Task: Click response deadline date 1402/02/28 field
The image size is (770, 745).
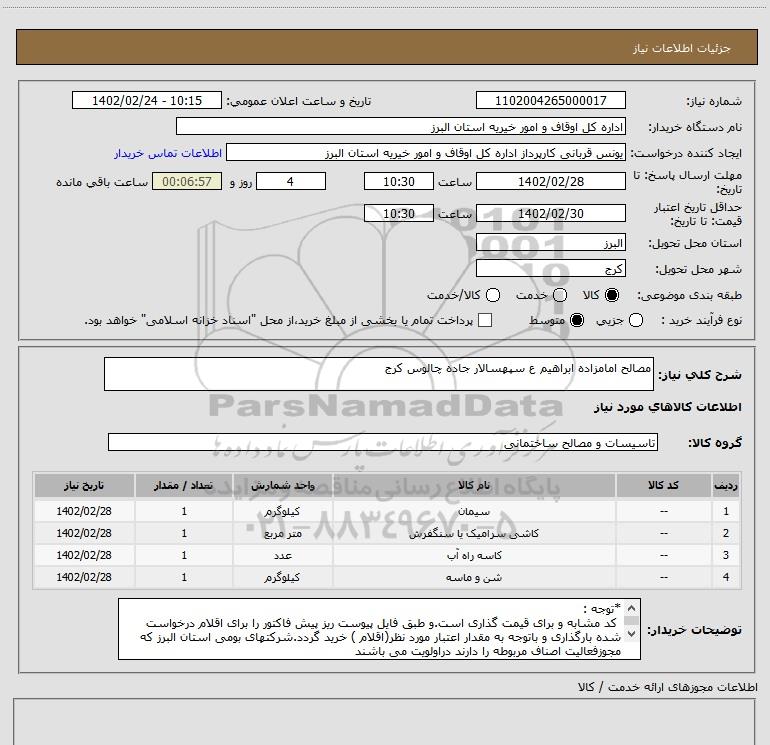Action: (x=550, y=181)
